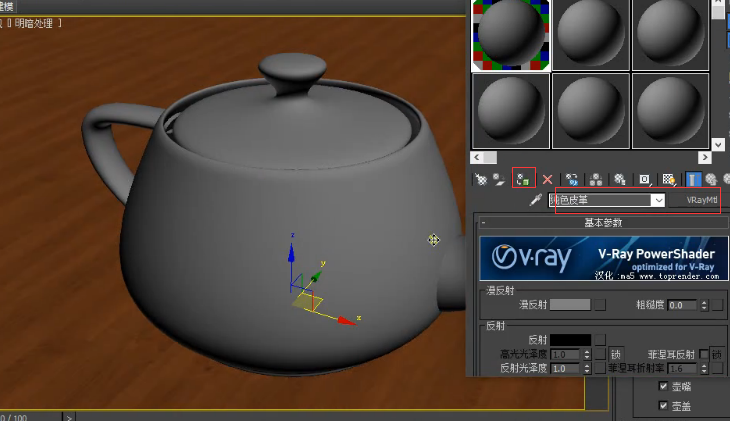Viewport: 730px width, 421px height.
Task: Select the top-right material sample sphere
Action: click(670, 35)
